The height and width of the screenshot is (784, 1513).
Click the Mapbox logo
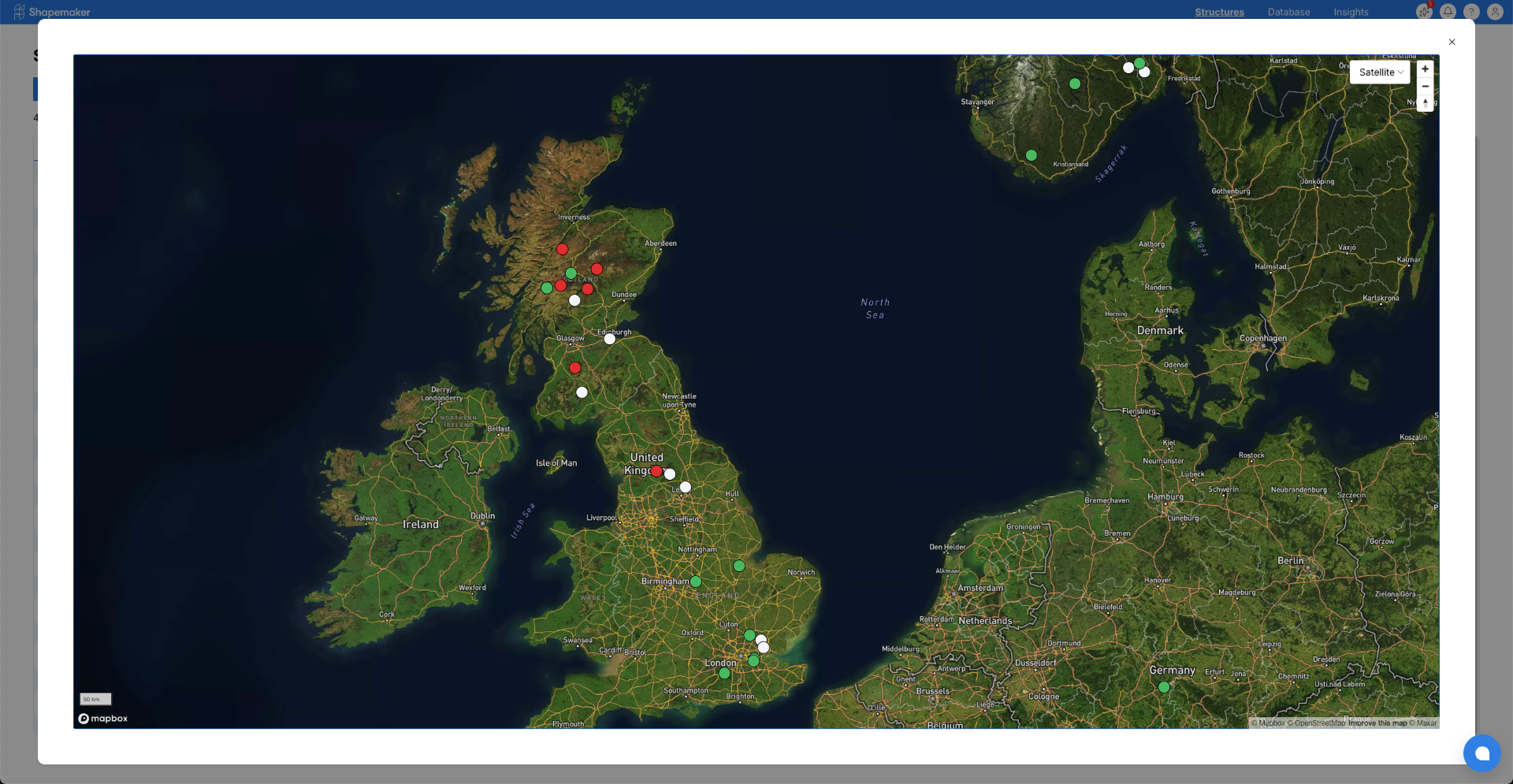coord(103,719)
